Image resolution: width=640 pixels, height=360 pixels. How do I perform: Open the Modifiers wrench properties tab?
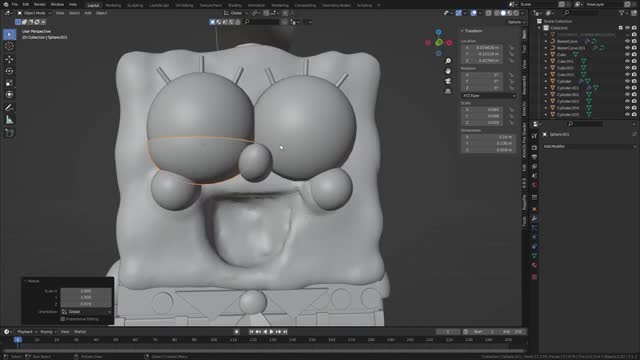[x=534, y=218]
